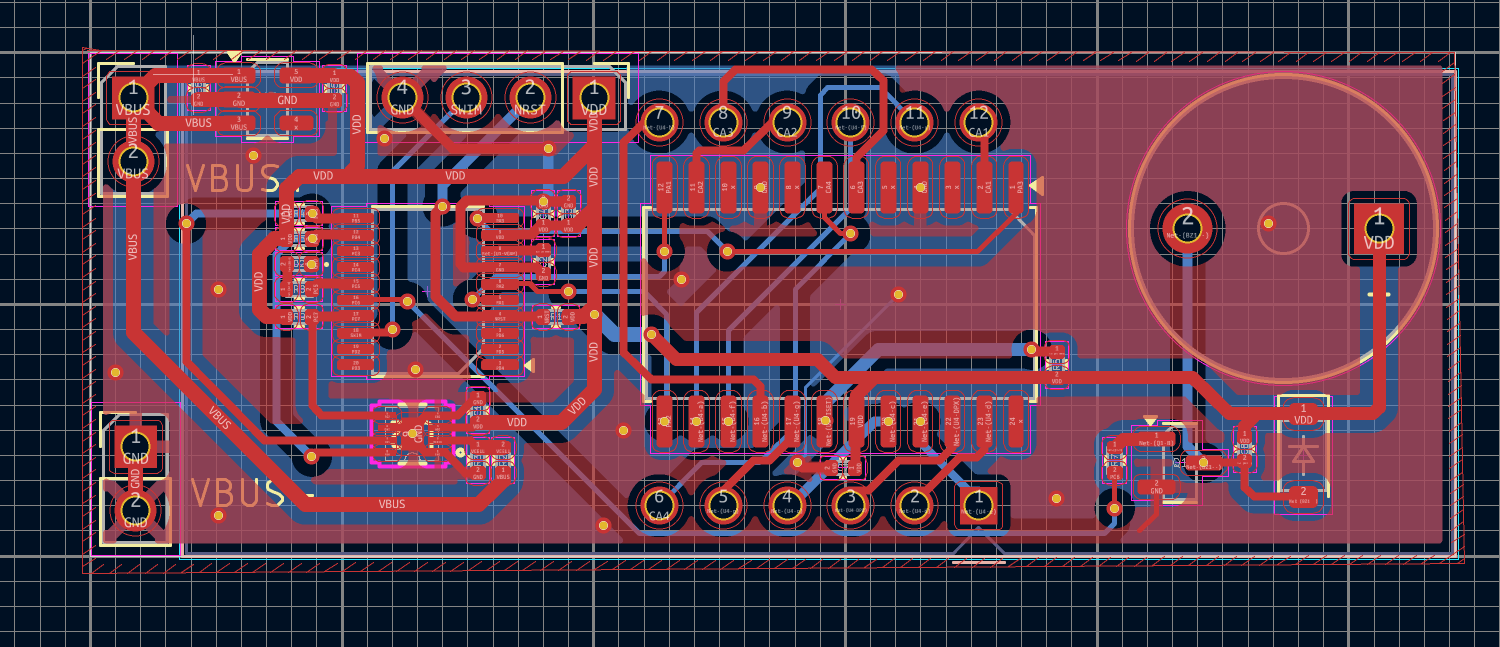The width and height of the screenshot is (1500, 647).
Task: Click through-hole pad 9 labeled CA2
Action: [x=787, y=121]
